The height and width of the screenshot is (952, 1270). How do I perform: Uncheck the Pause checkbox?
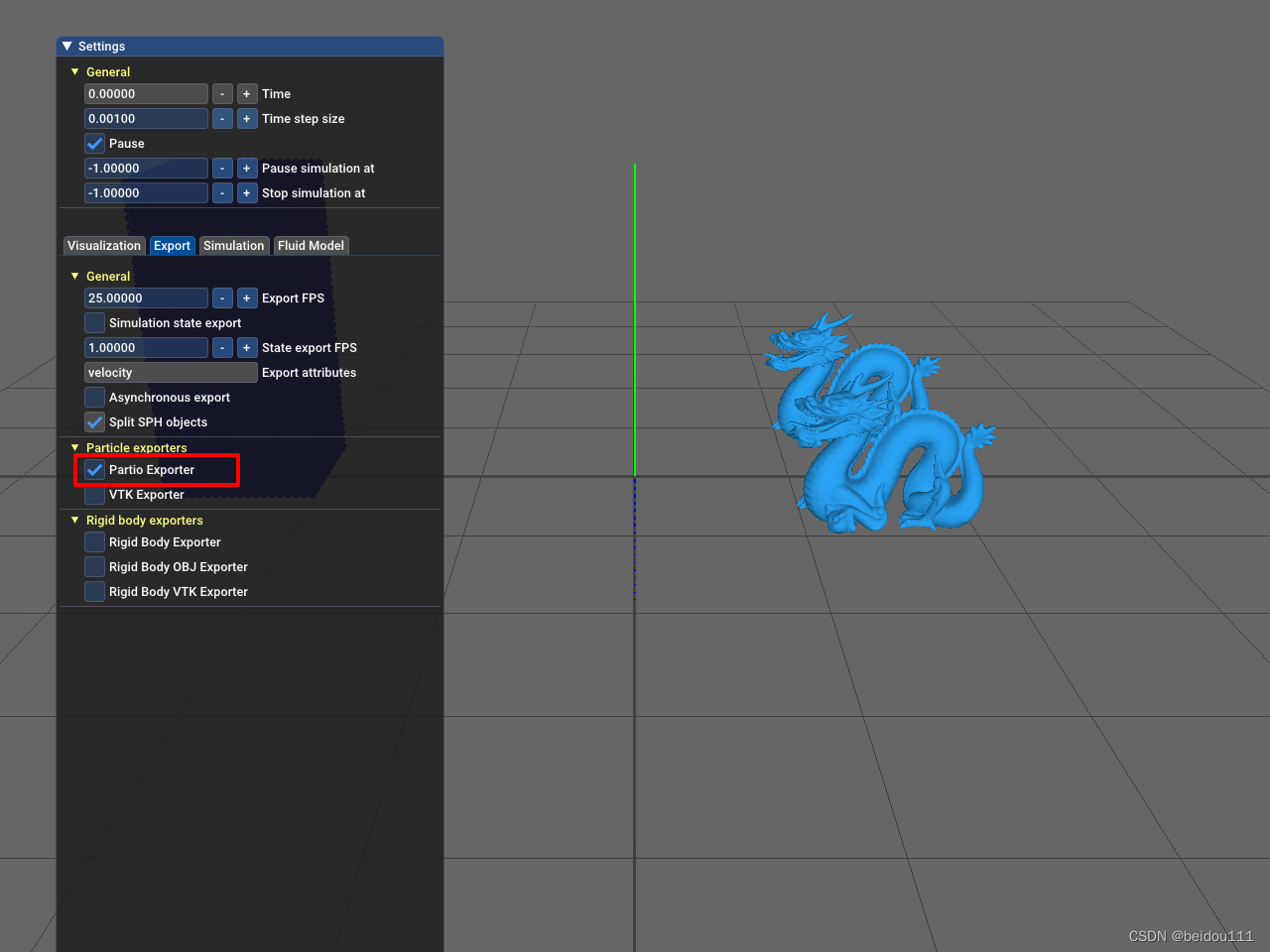94,144
